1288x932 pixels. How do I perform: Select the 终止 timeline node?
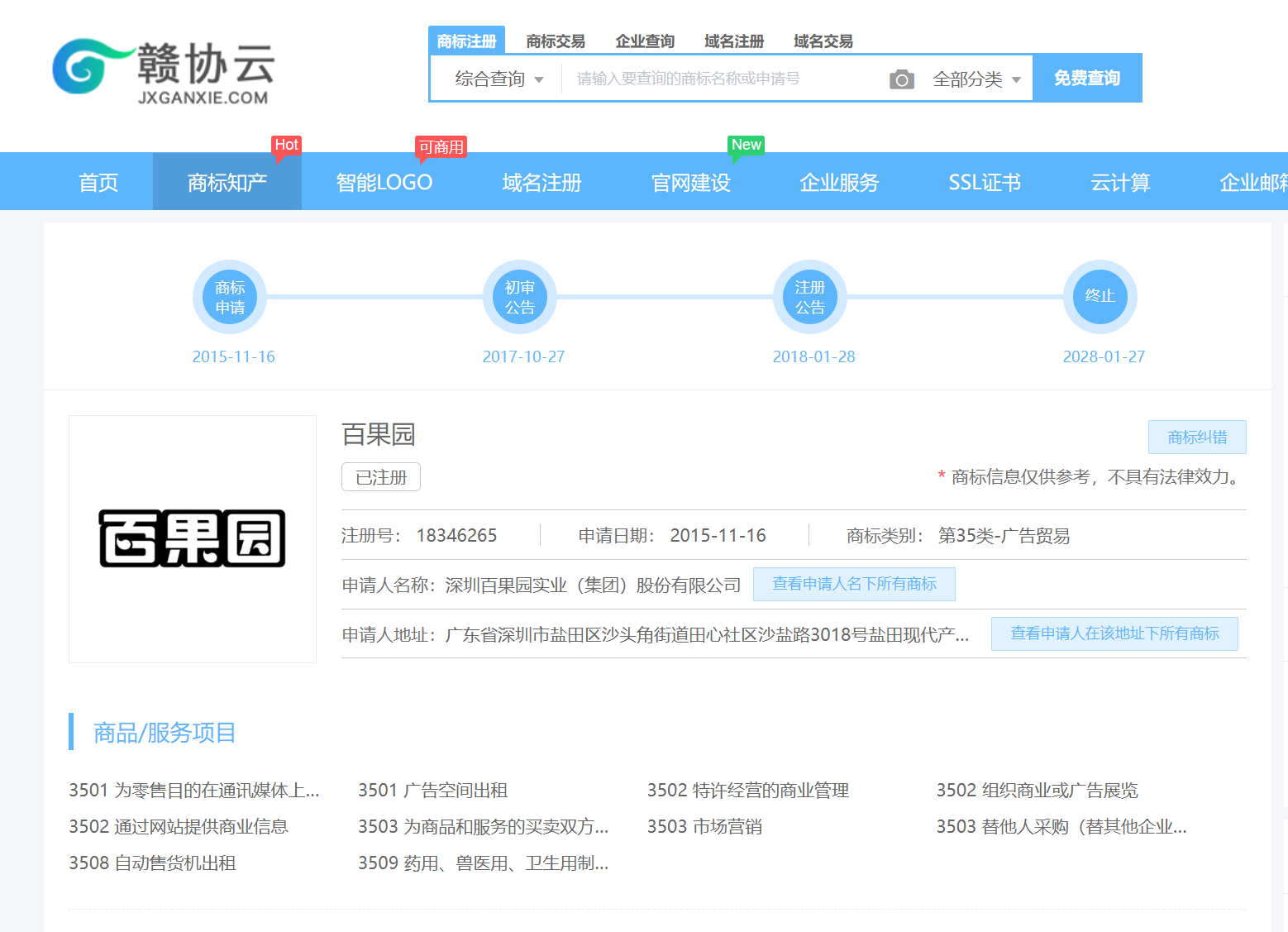click(1100, 297)
